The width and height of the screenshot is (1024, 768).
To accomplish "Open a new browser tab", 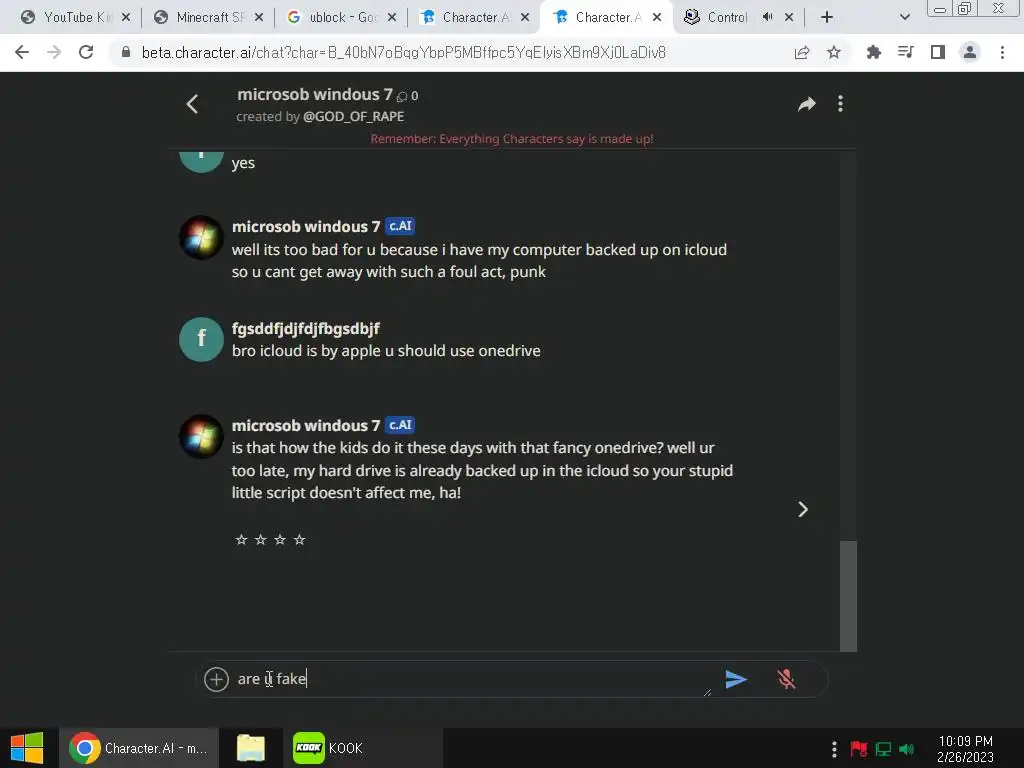I will pyautogui.click(x=827, y=17).
